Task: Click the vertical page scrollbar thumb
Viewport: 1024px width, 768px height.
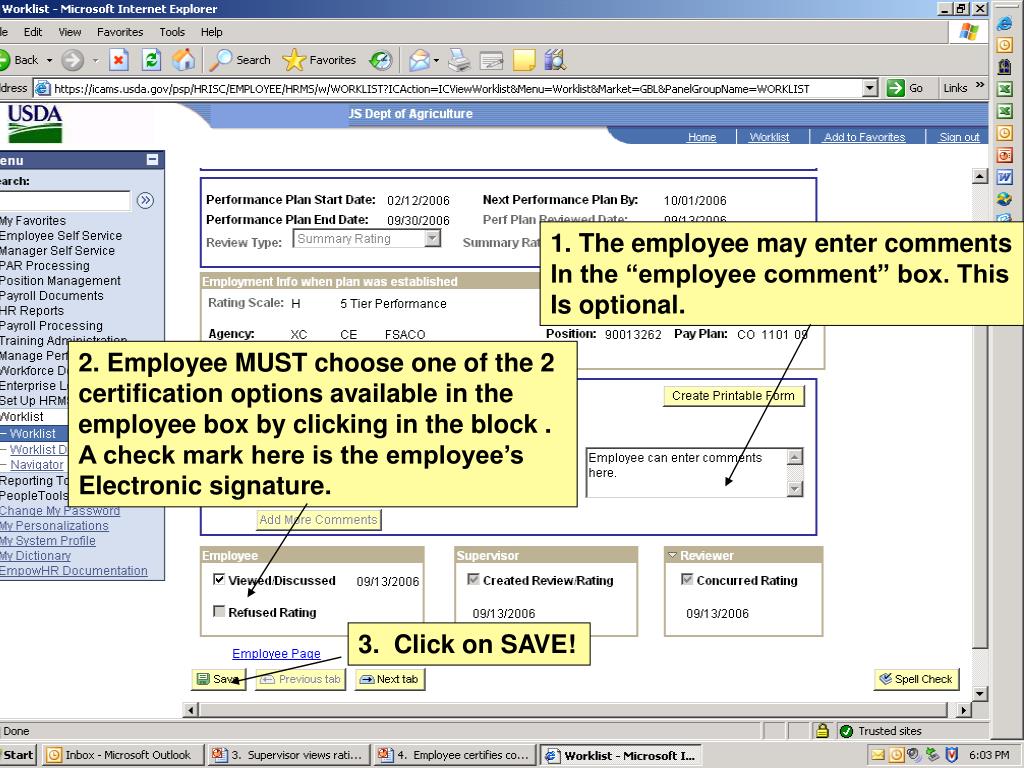Action: pyautogui.click(x=980, y=415)
